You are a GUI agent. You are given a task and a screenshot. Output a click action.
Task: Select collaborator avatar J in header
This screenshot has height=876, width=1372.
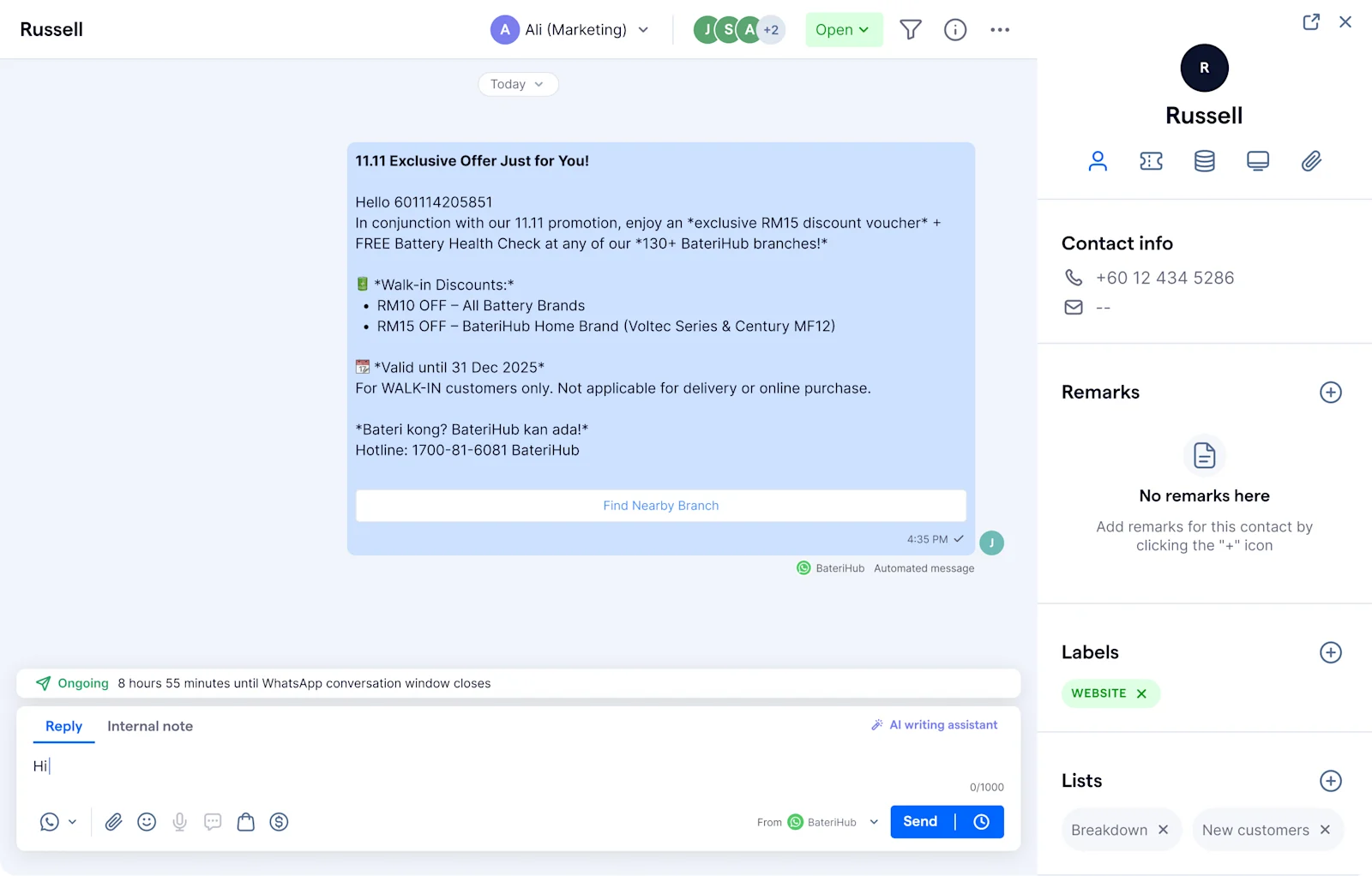click(x=706, y=30)
